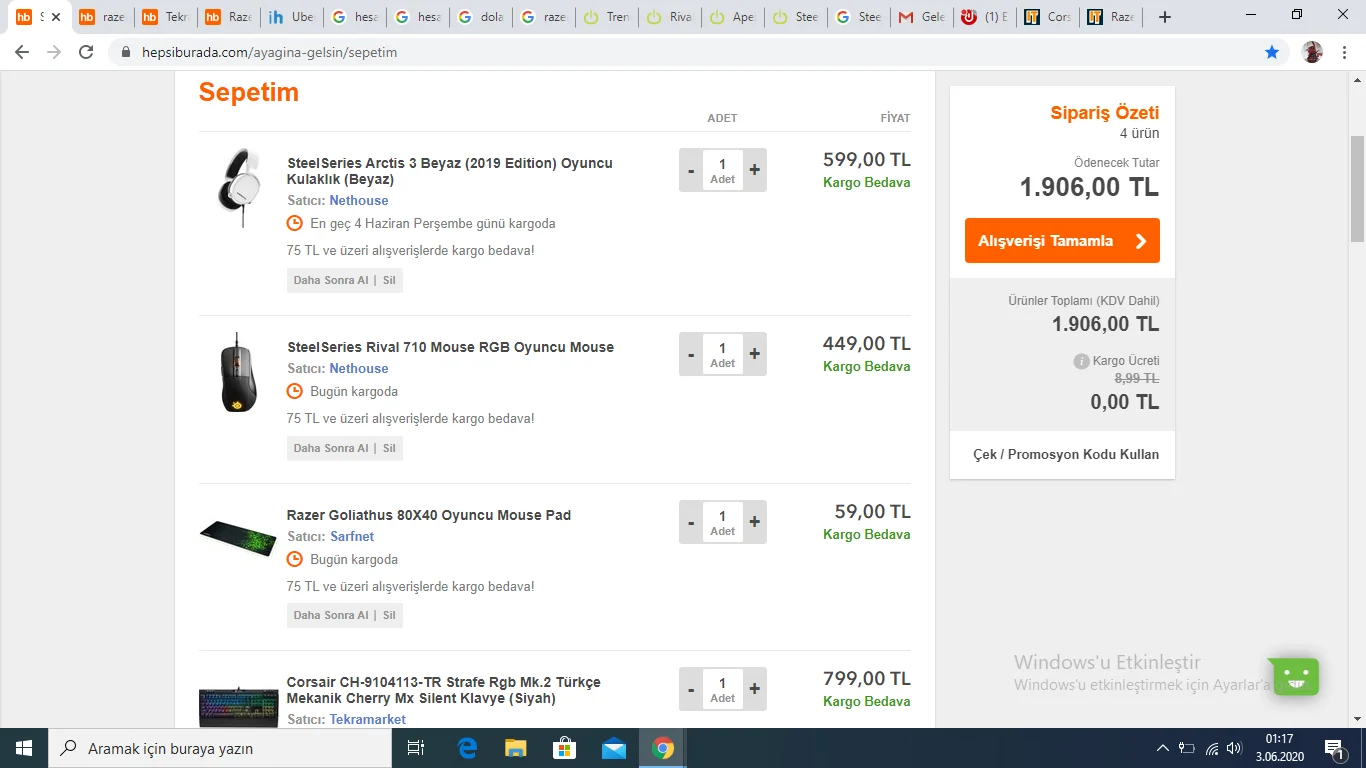Reload the hepsiburada cart page
This screenshot has height=768, width=1366.
(86, 52)
